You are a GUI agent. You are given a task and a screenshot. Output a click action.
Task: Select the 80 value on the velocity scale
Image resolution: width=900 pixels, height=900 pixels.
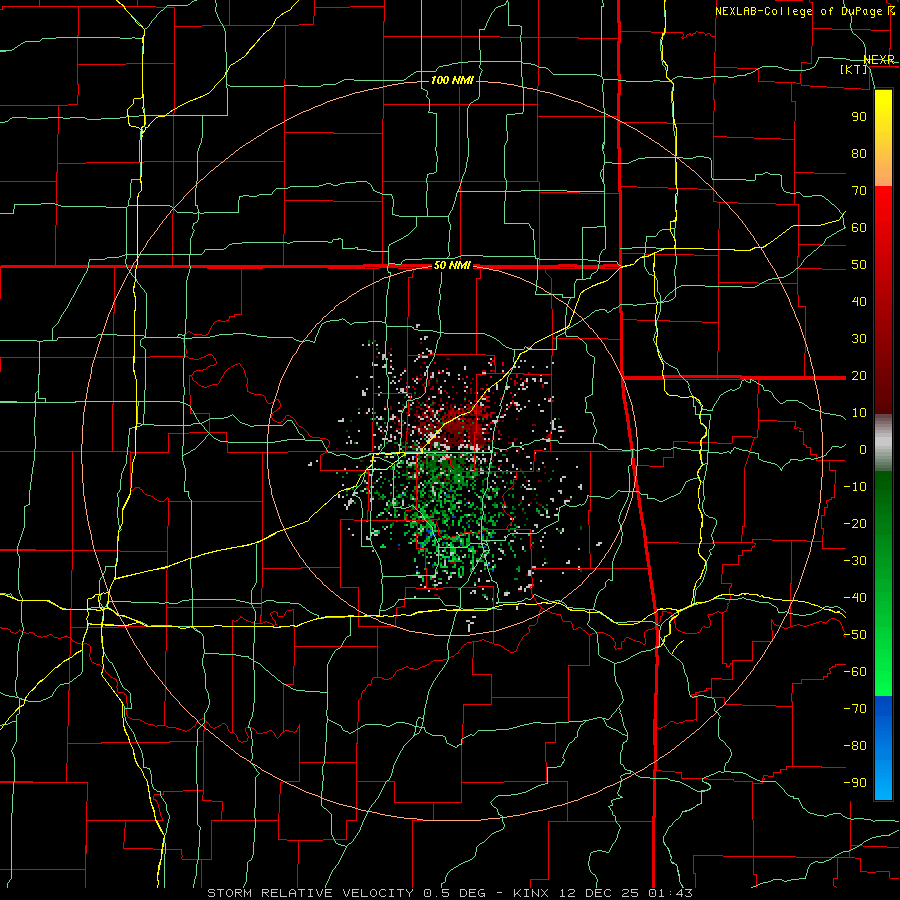[x=859, y=153]
